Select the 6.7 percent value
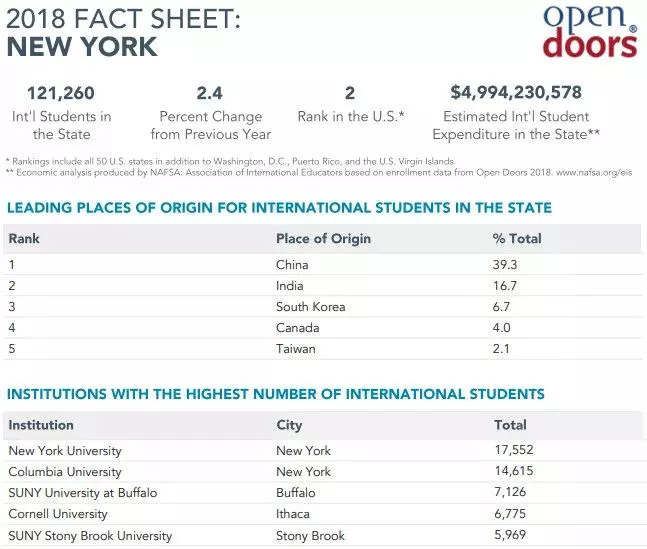Viewport: 647px width, 549px height. [x=501, y=307]
